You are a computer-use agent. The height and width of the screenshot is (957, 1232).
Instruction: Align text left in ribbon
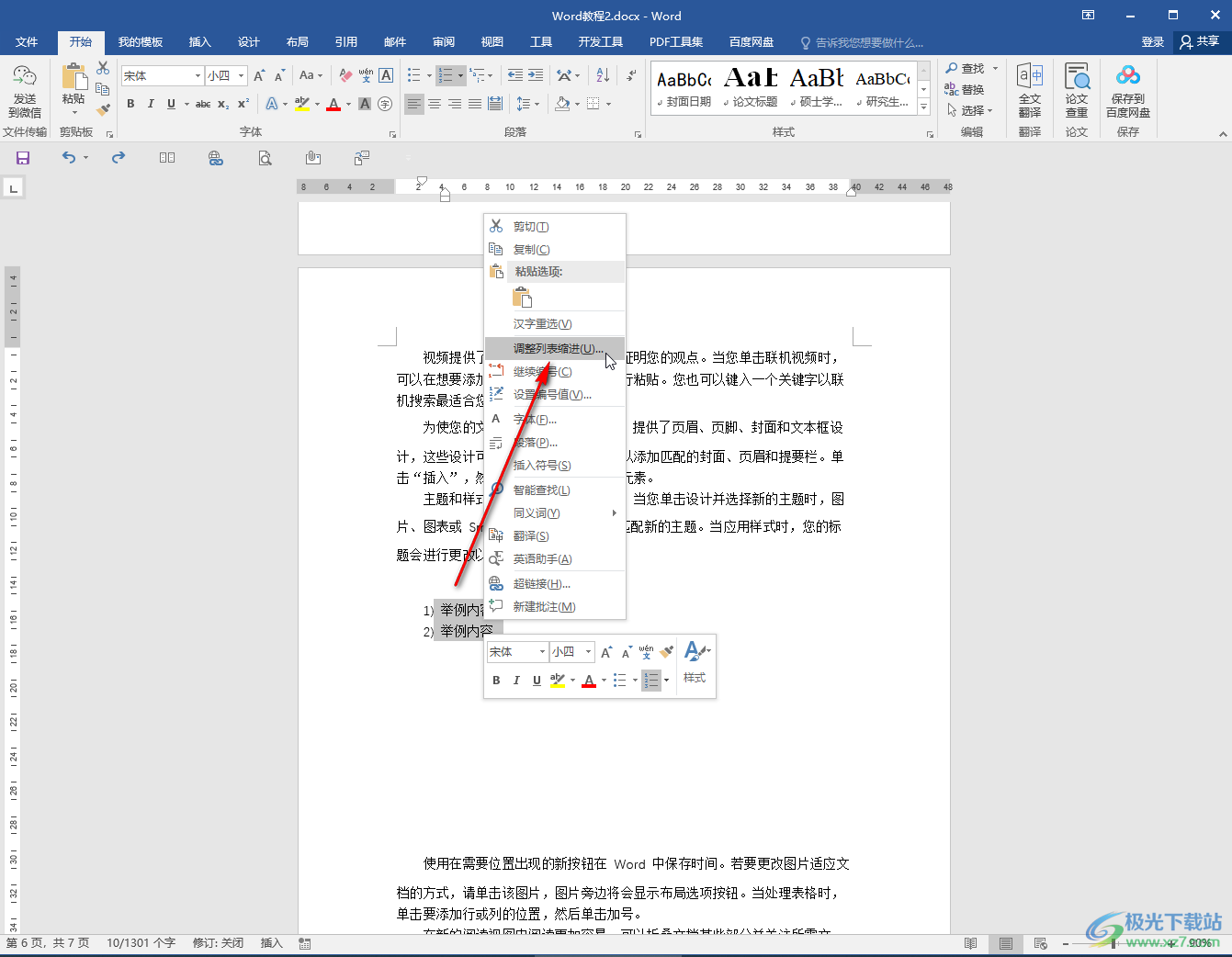tap(414, 104)
